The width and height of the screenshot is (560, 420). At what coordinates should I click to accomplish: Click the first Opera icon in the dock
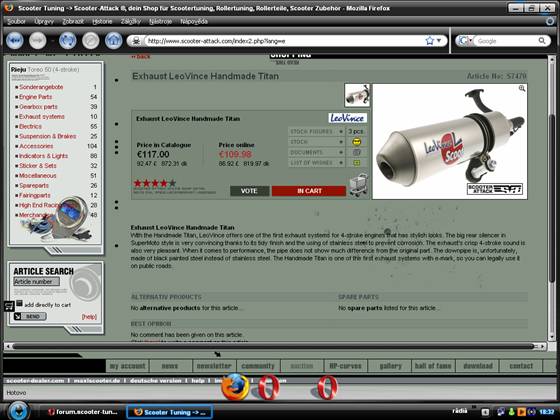pyautogui.click(x=269, y=387)
